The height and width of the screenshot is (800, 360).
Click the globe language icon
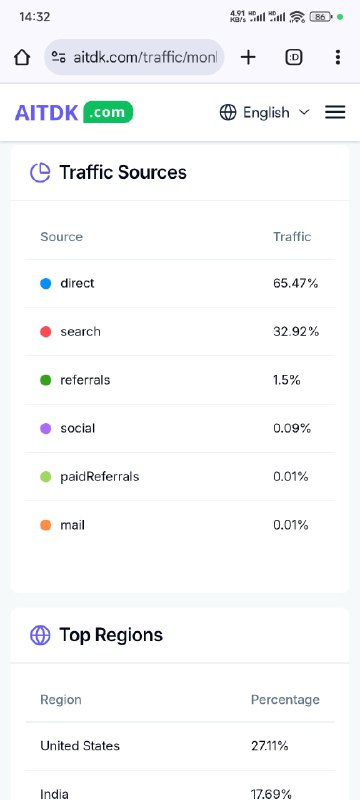pos(228,112)
